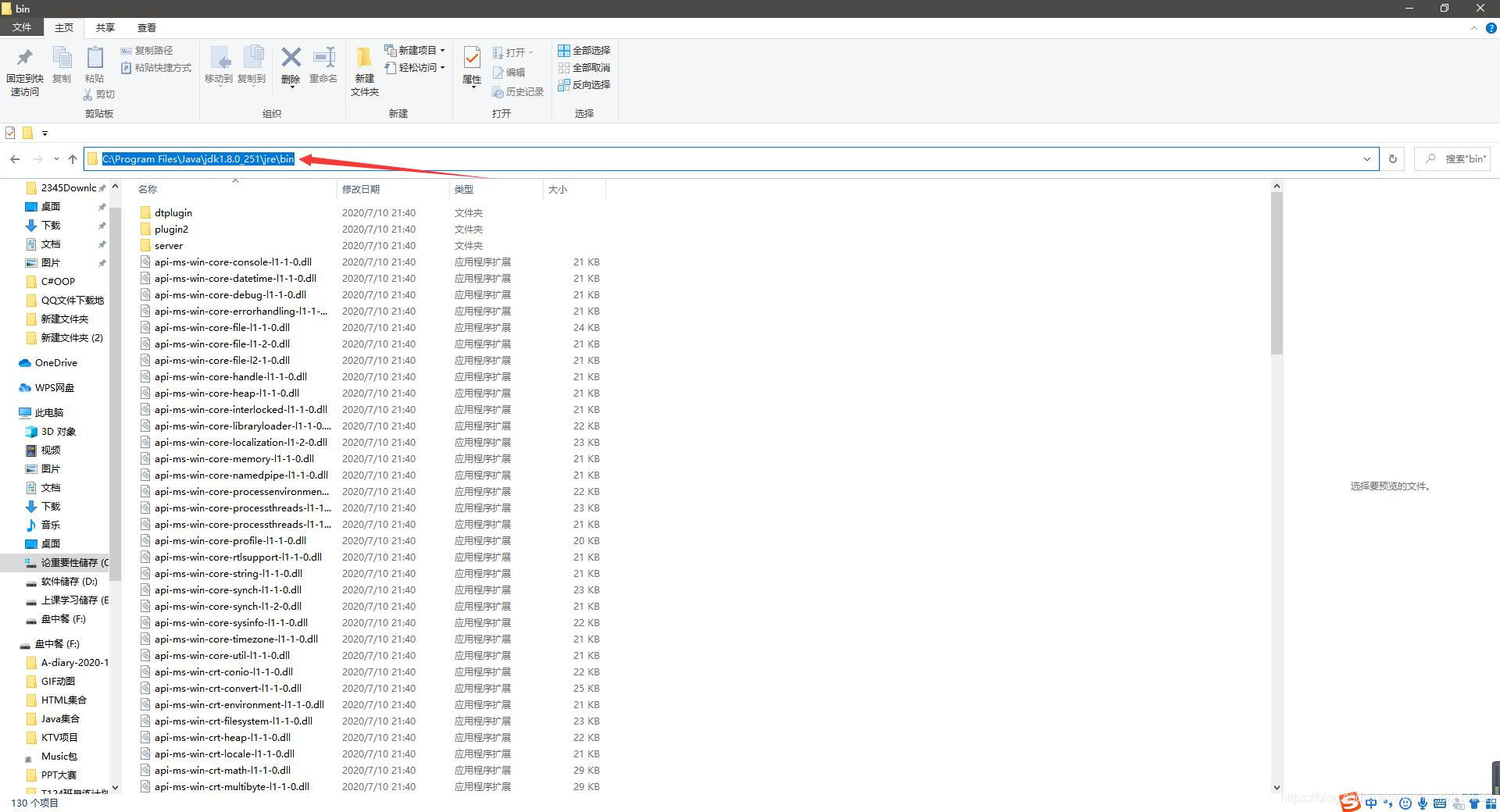Switch to the 共享 ribbon tab

pyautogui.click(x=105, y=27)
